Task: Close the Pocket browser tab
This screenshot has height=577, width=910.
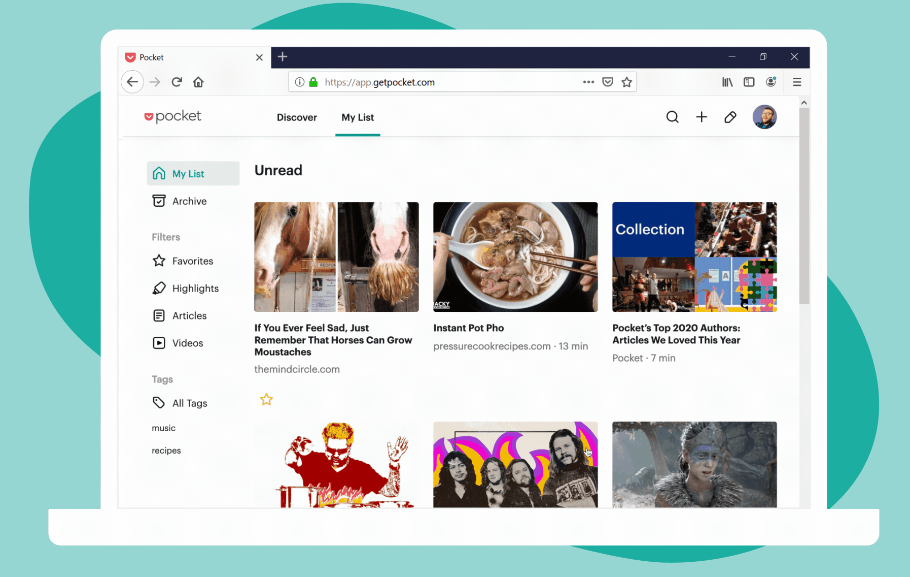Action: click(x=259, y=57)
